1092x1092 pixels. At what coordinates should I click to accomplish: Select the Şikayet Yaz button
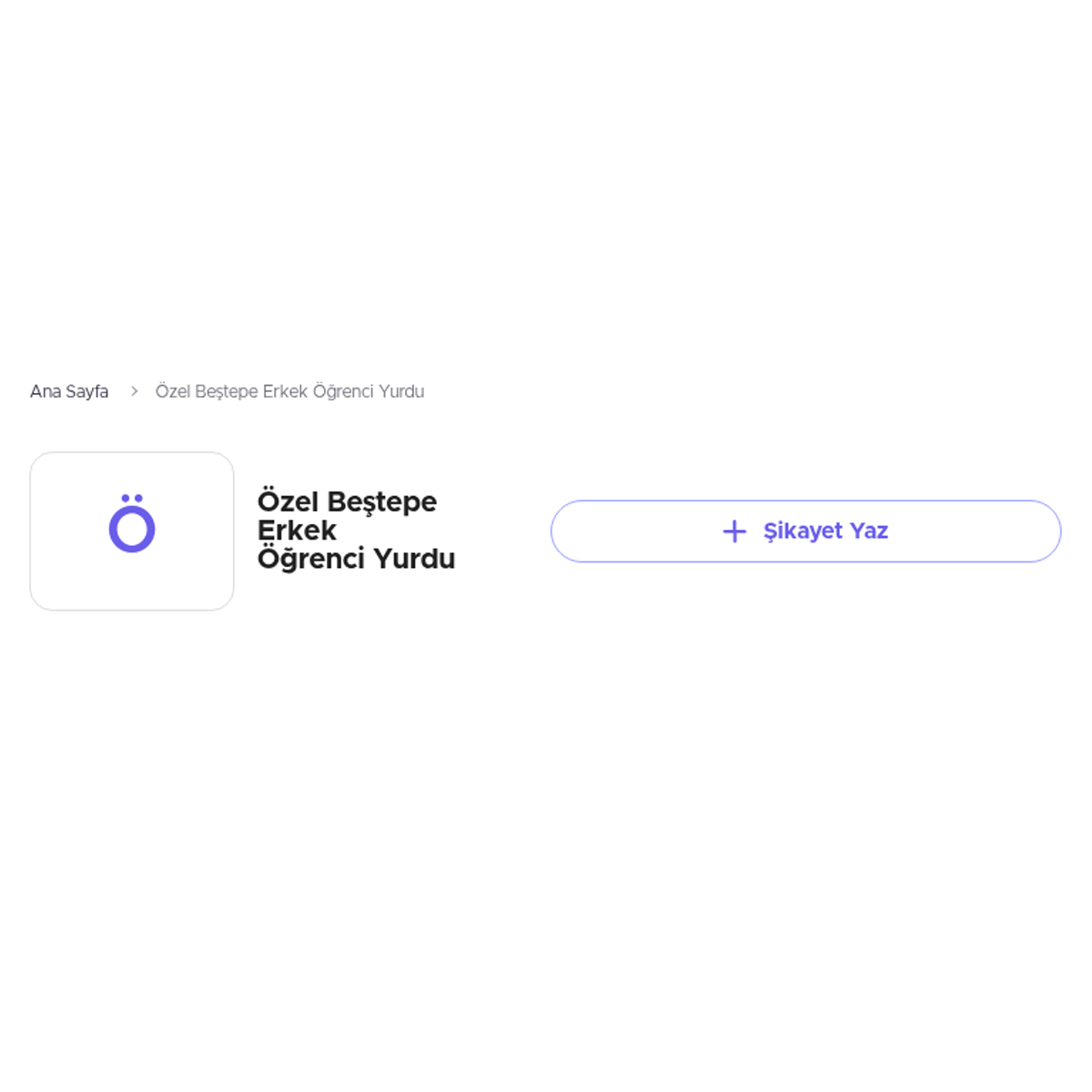(805, 531)
